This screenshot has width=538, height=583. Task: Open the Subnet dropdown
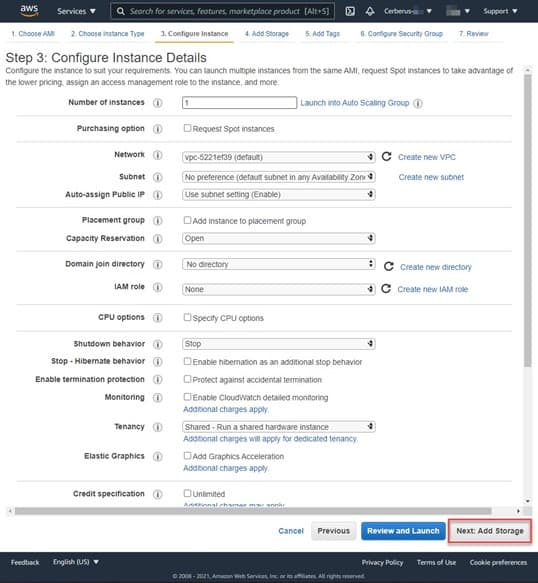click(278, 177)
